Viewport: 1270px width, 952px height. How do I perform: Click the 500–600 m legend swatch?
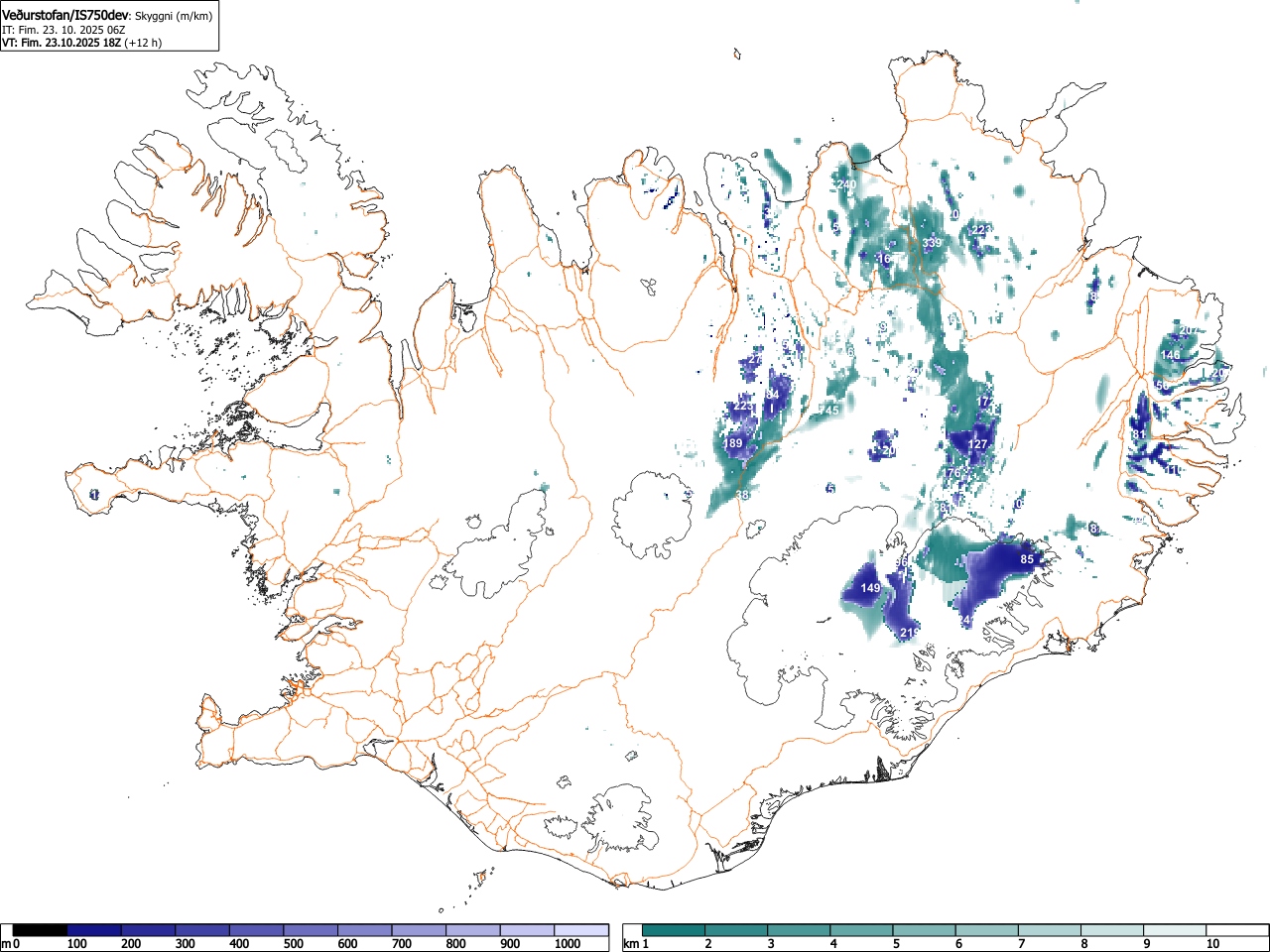click(311, 930)
